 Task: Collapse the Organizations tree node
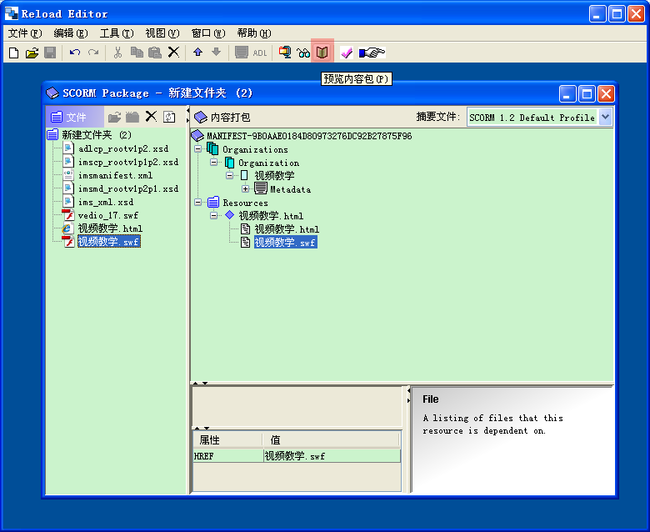coord(198,148)
